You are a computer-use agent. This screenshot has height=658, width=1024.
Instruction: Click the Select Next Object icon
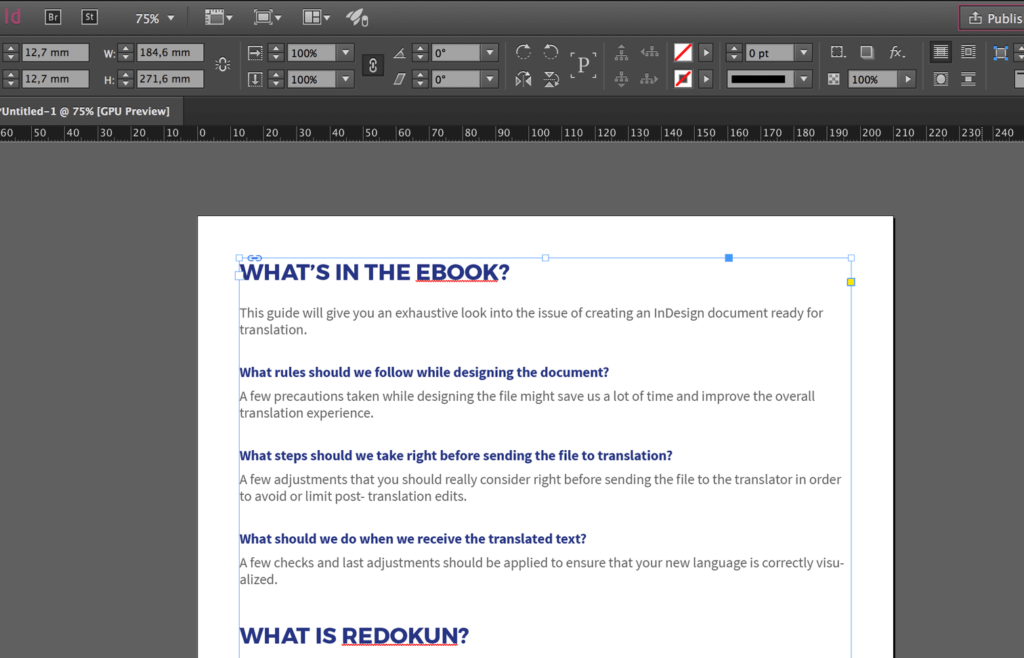[x=649, y=79]
